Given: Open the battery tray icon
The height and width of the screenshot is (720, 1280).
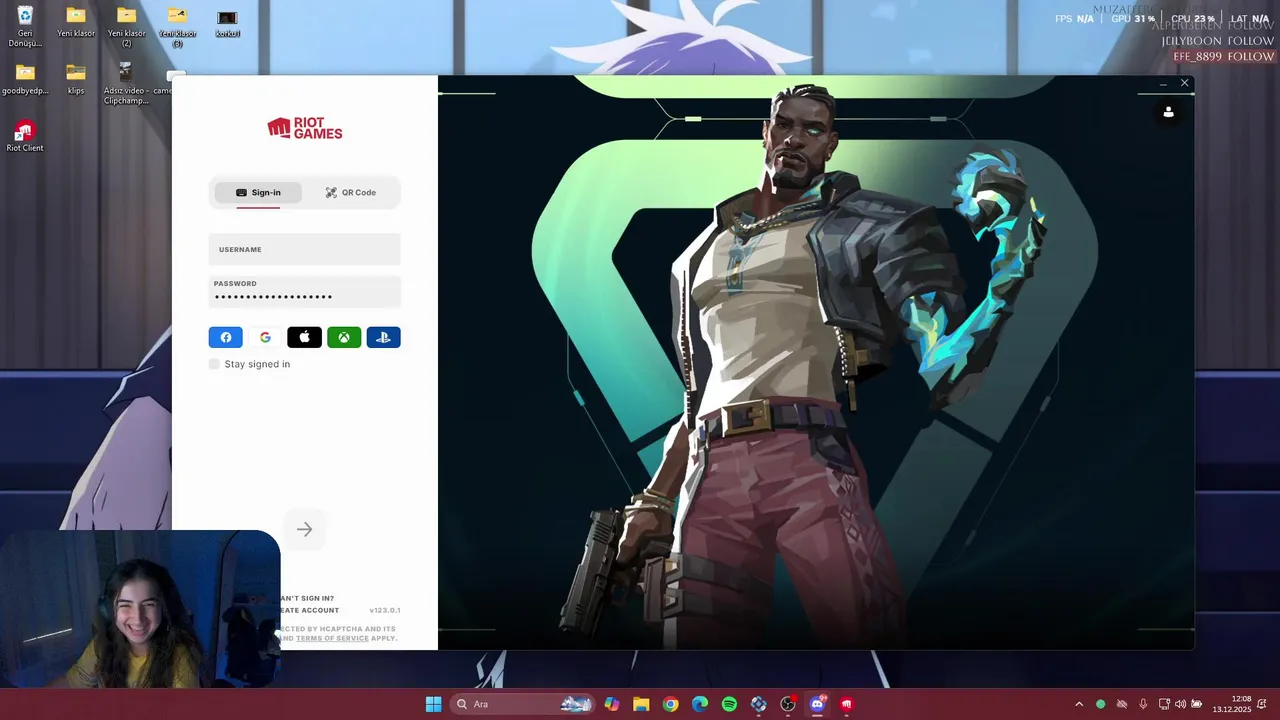Looking at the screenshot, I should tap(1196, 704).
